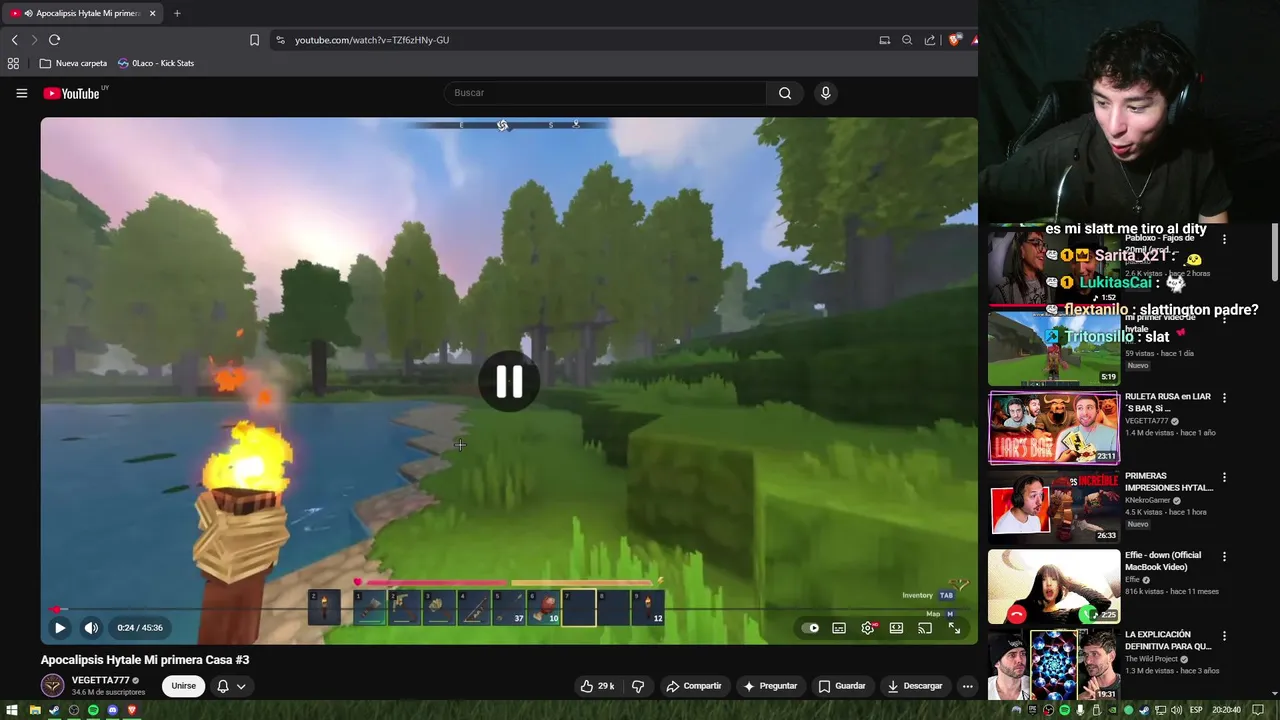Open options for LA EXPLICACIÓN DEFINITIVA video

pyautogui.click(x=1224, y=636)
